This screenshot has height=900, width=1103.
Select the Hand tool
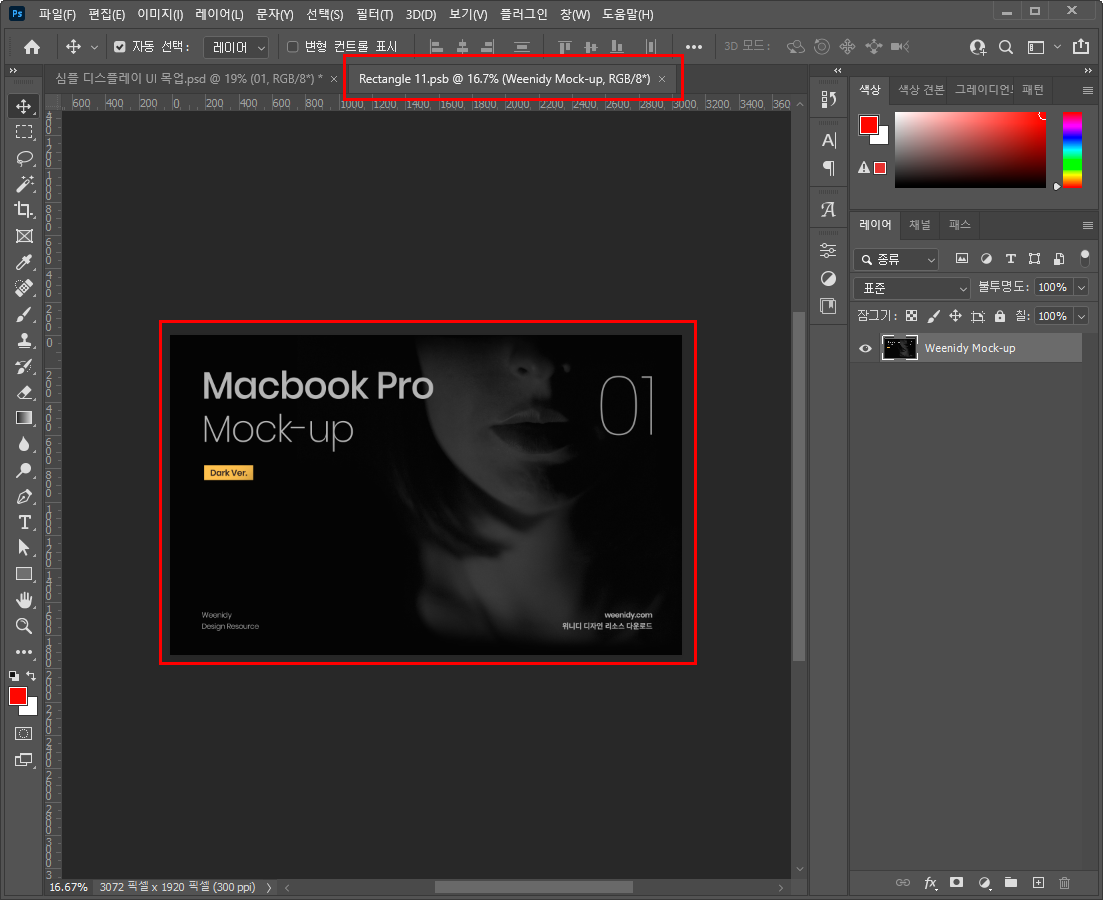coord(24,600)
